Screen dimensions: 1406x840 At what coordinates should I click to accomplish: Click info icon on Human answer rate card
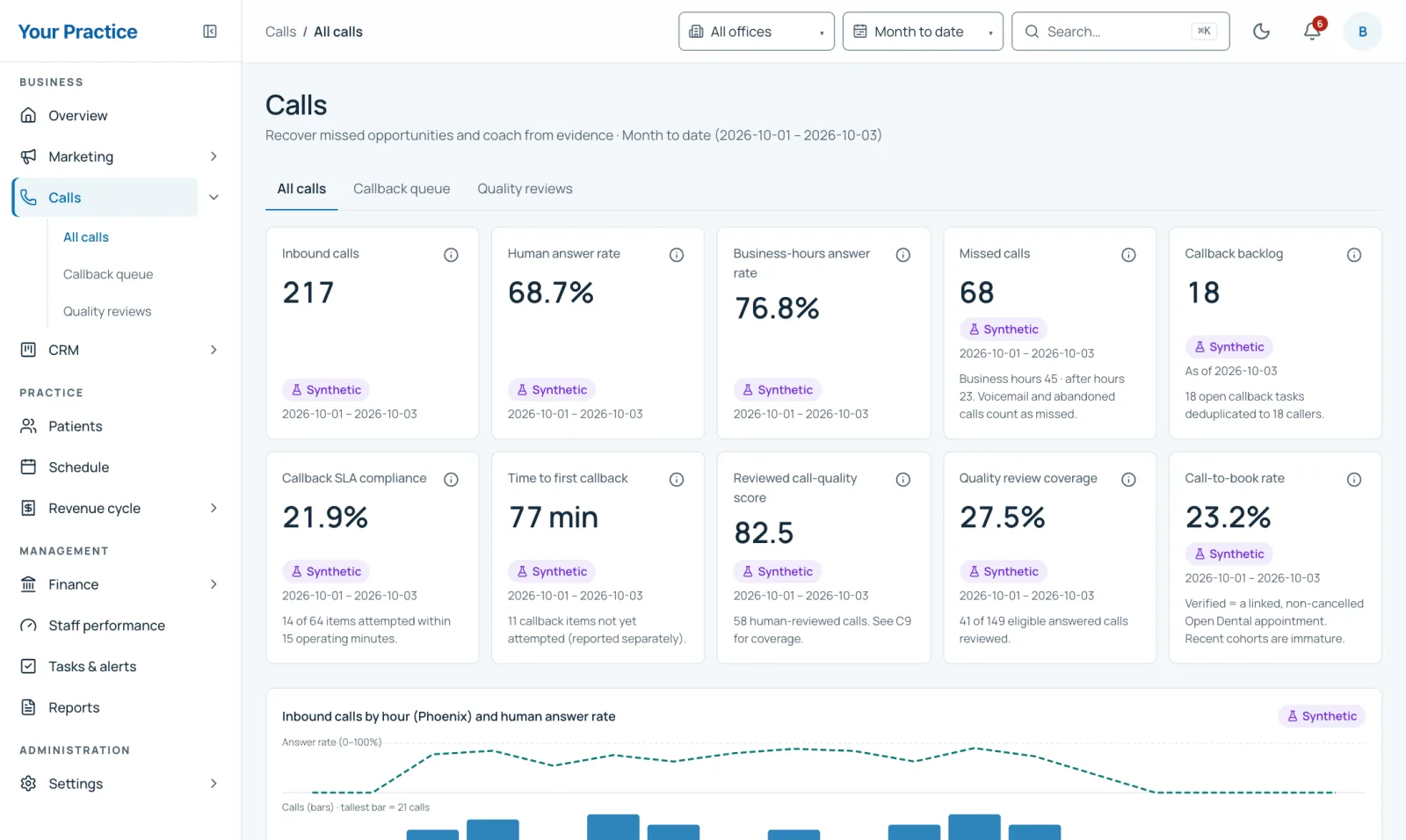click(x=677, y=255)
